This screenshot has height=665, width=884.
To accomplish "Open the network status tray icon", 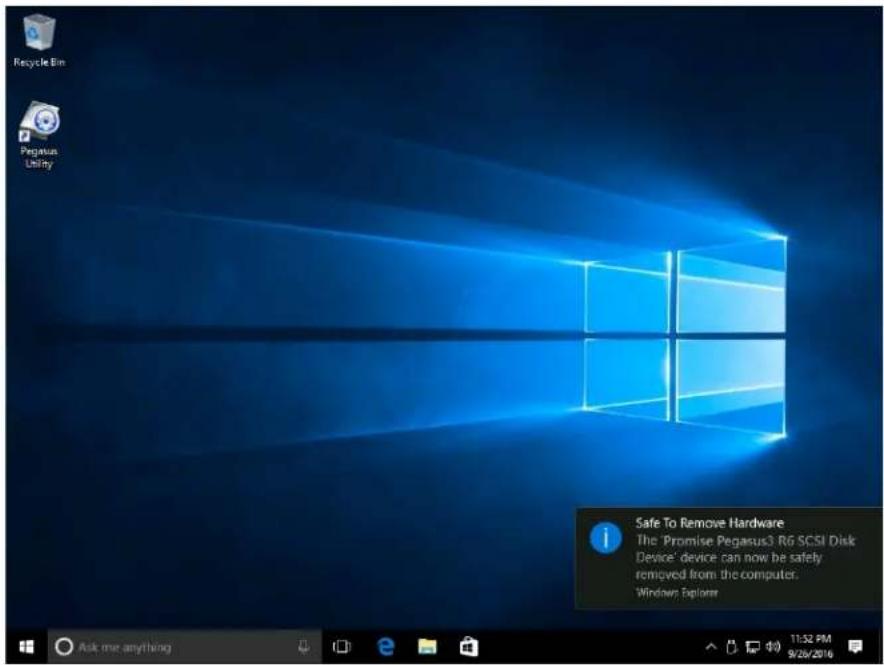I will click(753, 646).
